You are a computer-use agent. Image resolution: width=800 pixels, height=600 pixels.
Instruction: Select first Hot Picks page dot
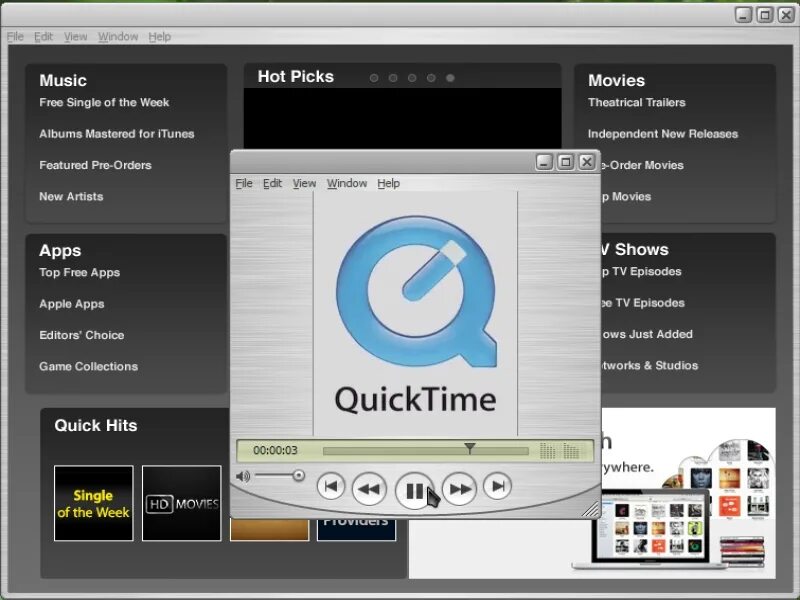click(x=374, y=78)
